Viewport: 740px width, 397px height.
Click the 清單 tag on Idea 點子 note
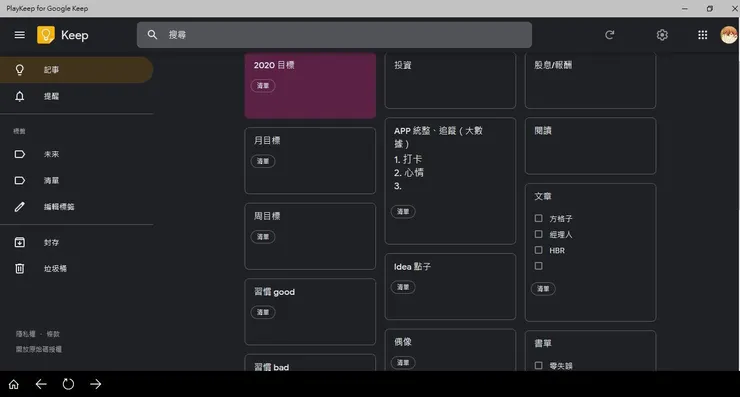click(x=403, y=287)
